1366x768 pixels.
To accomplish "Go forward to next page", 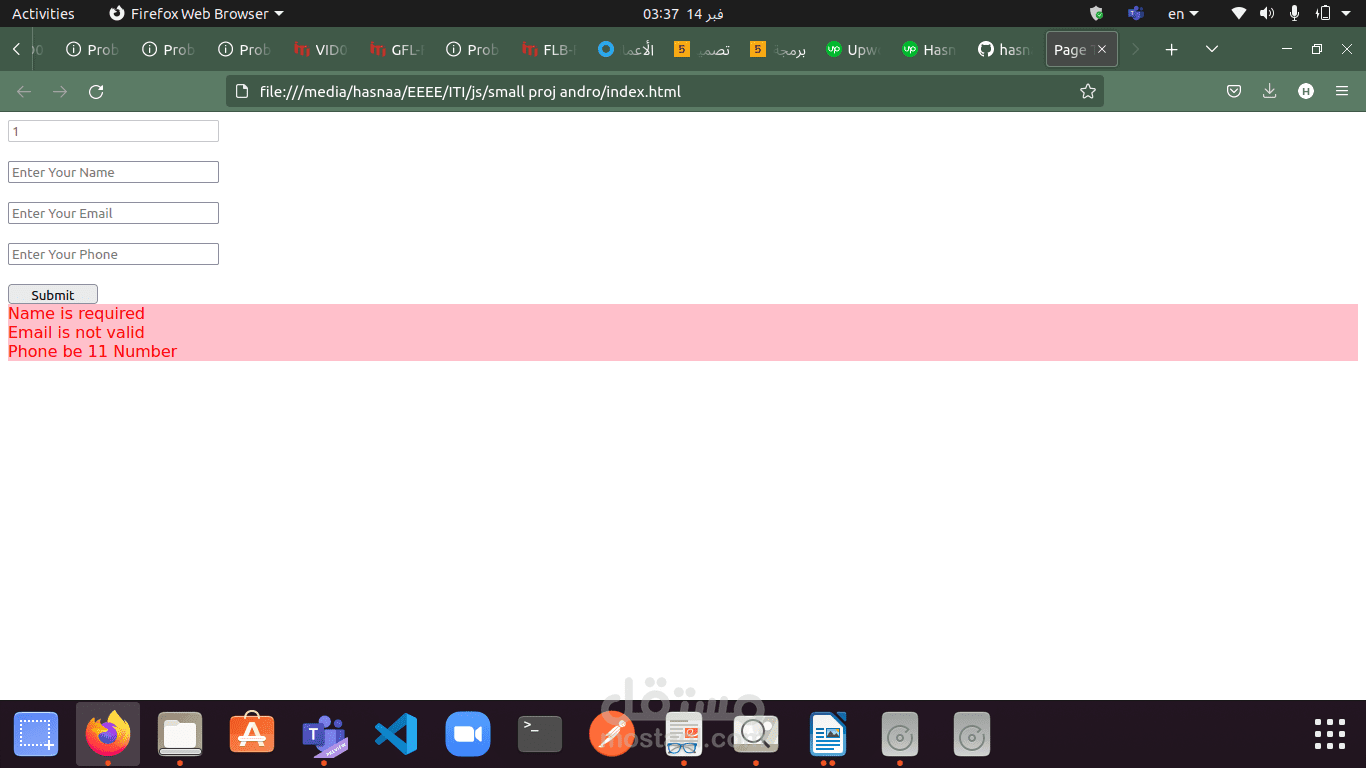I will pos(60,92).
